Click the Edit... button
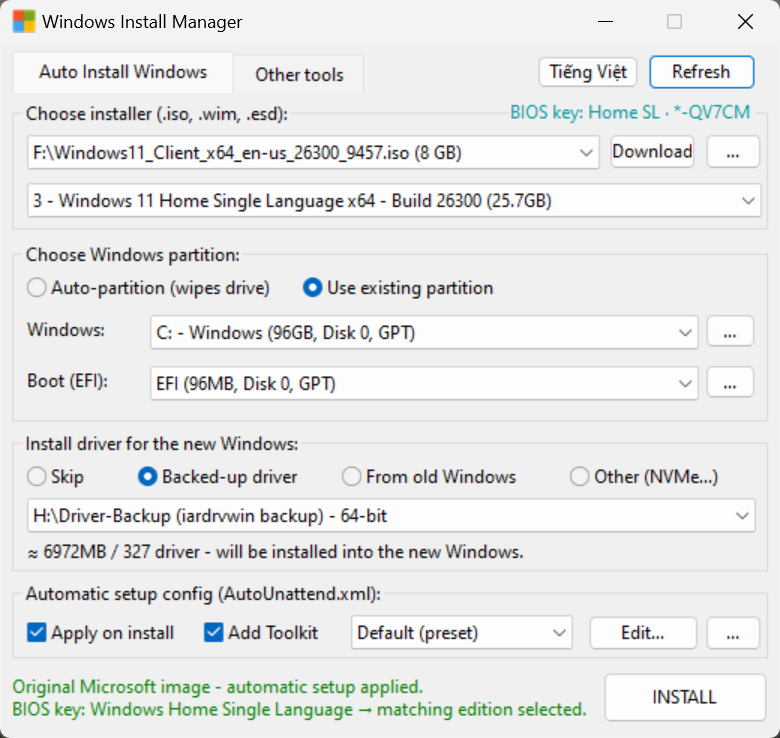Screen dimensions: 780x738 click(x=643, y=633)
